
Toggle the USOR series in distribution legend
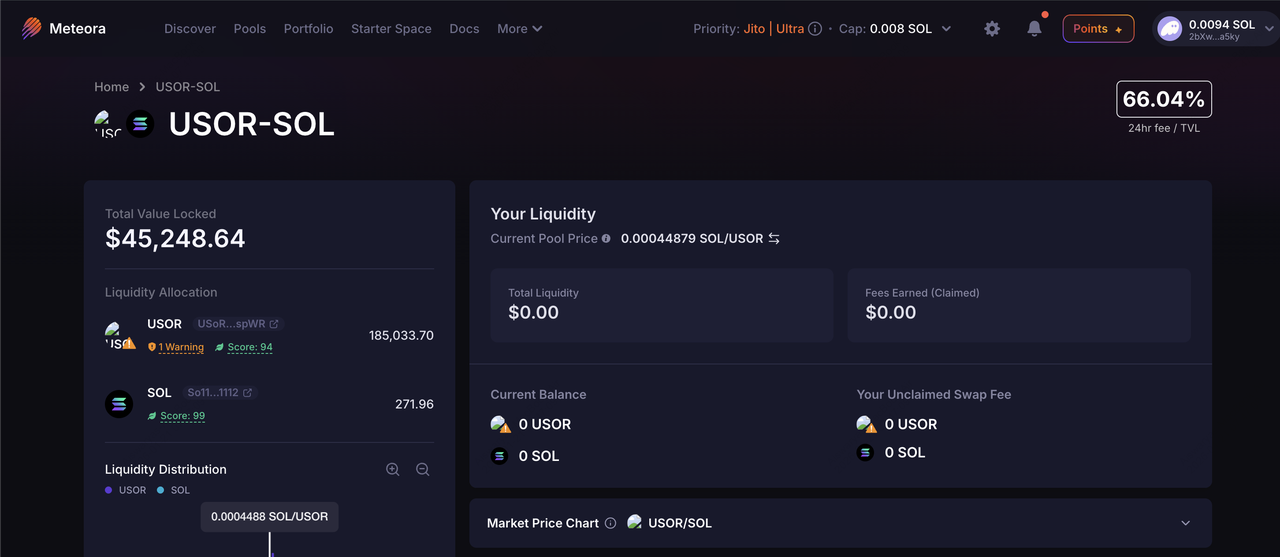pyautogui.click(x=126, y=490)
